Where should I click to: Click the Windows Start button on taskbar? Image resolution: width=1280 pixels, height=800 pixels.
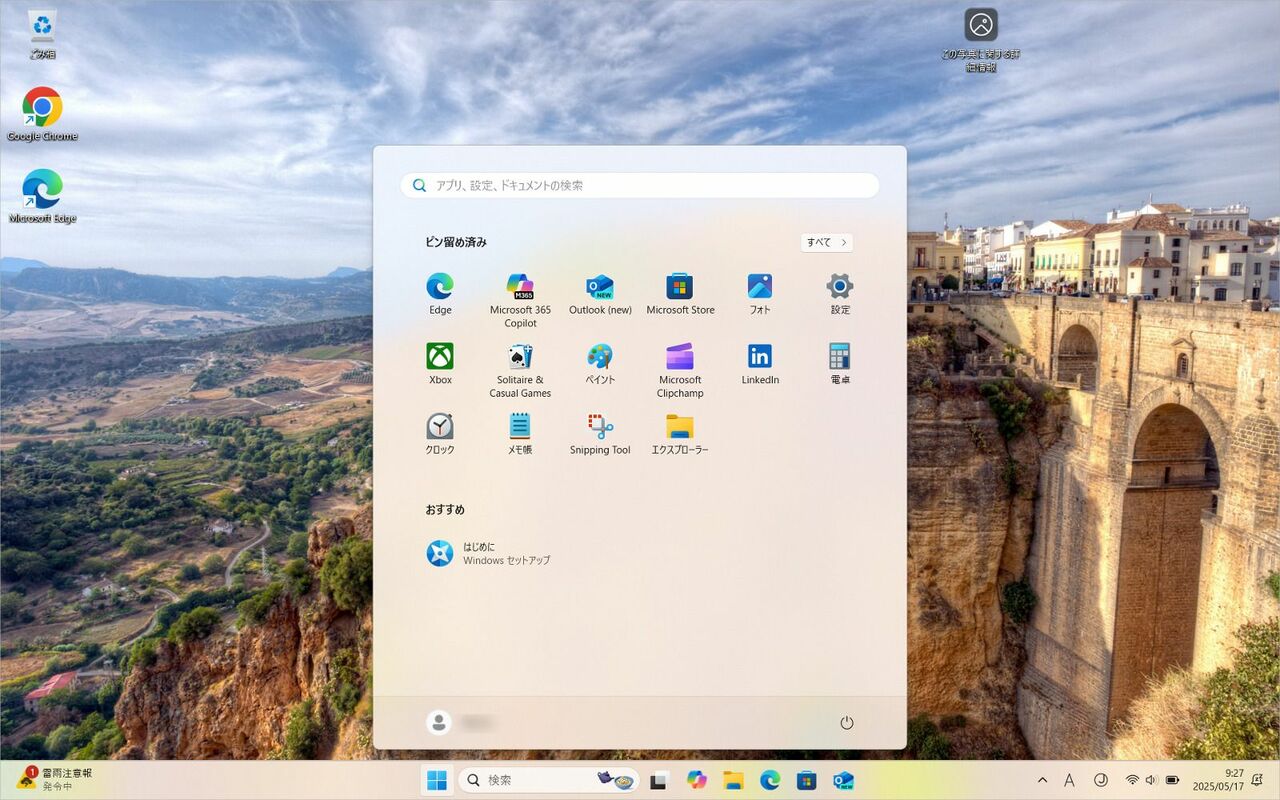click(x=437, y=780)
